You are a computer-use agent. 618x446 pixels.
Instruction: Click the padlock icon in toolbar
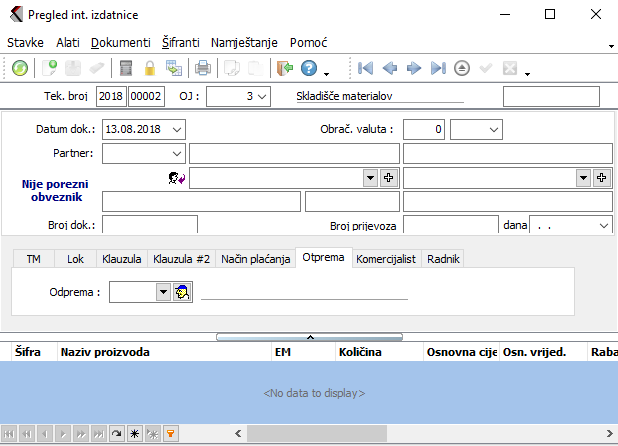click(150, 68)
